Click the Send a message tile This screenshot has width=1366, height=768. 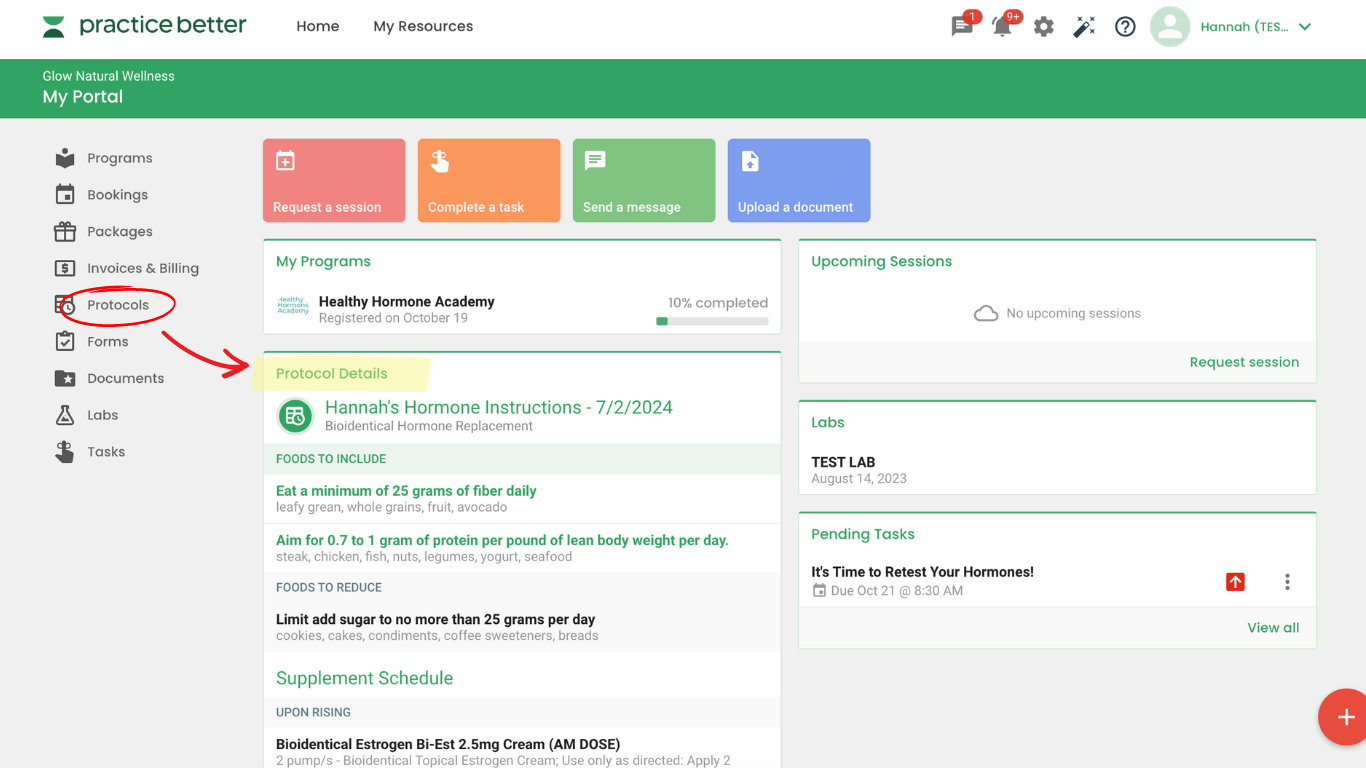point(644,180)
